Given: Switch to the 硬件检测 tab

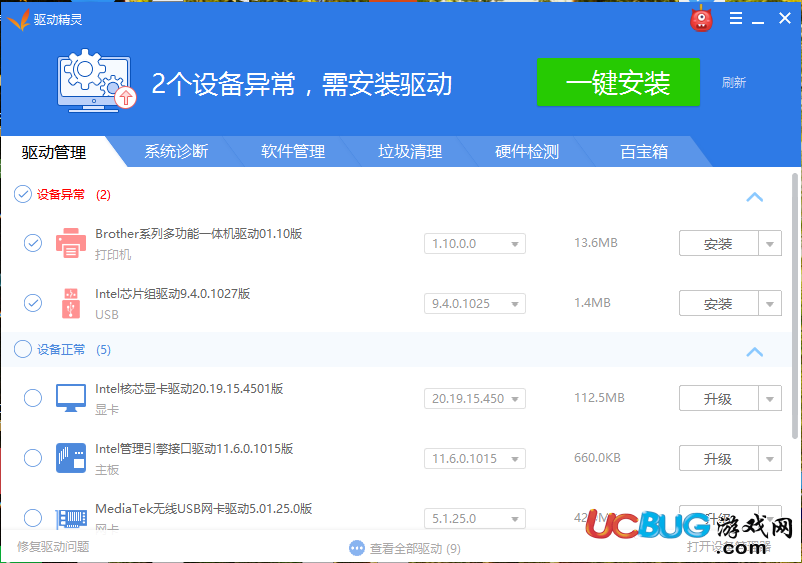Looking at the screenshot, I should click(x=527, y=151).
